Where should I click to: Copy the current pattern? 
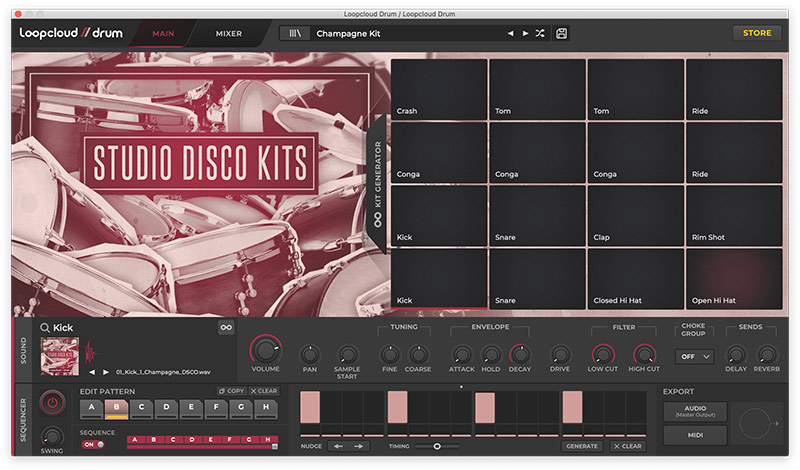232,391
